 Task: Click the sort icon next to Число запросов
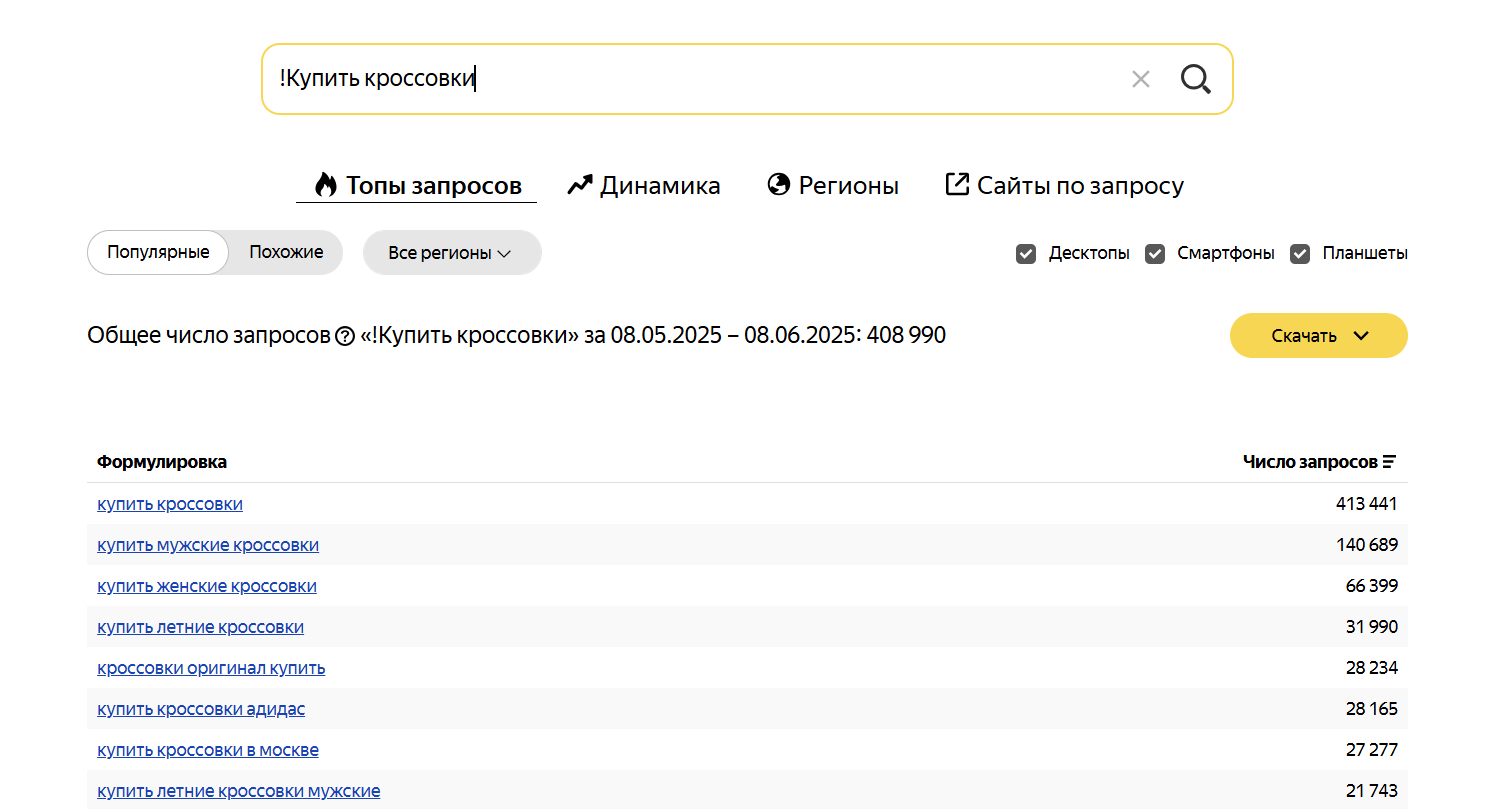(x=1389, y=462)
